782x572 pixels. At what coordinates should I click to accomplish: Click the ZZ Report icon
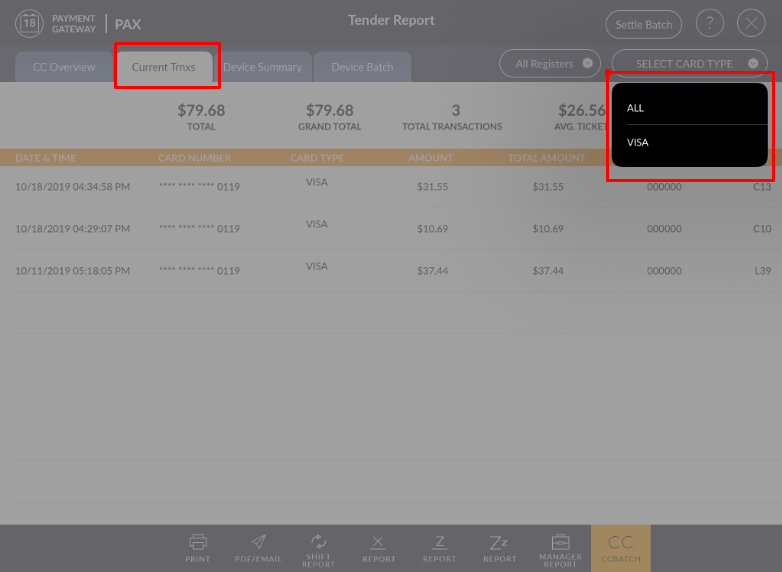pos(500,543)
